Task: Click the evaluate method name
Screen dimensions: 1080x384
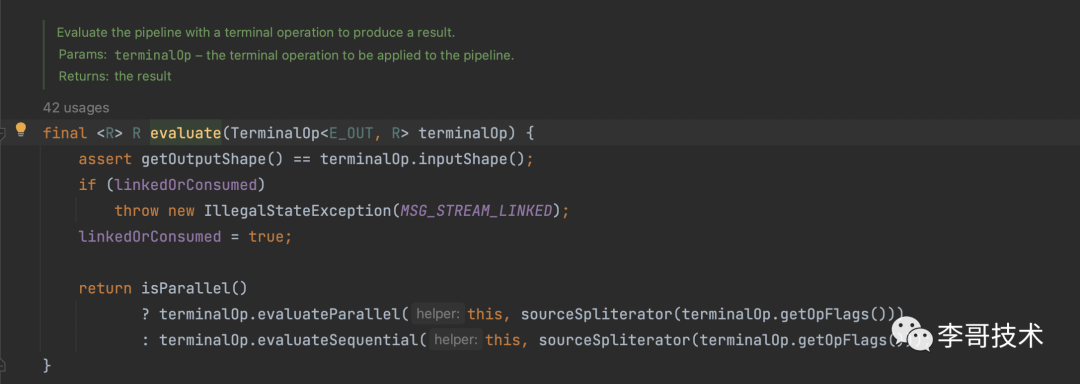Action: [x=186, y=134]
